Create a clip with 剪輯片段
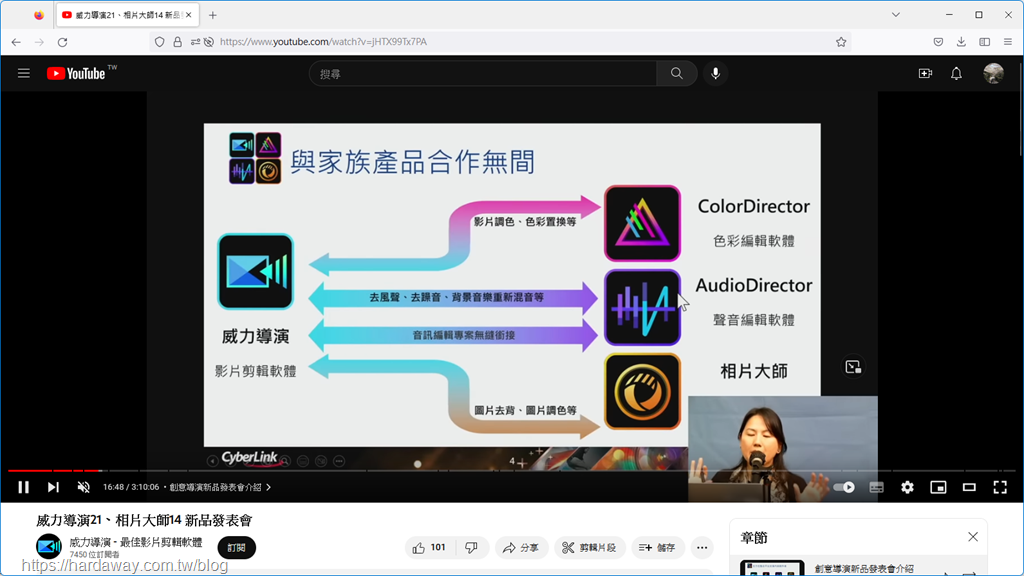The image size is (1024, 576). tap(590, 548)
